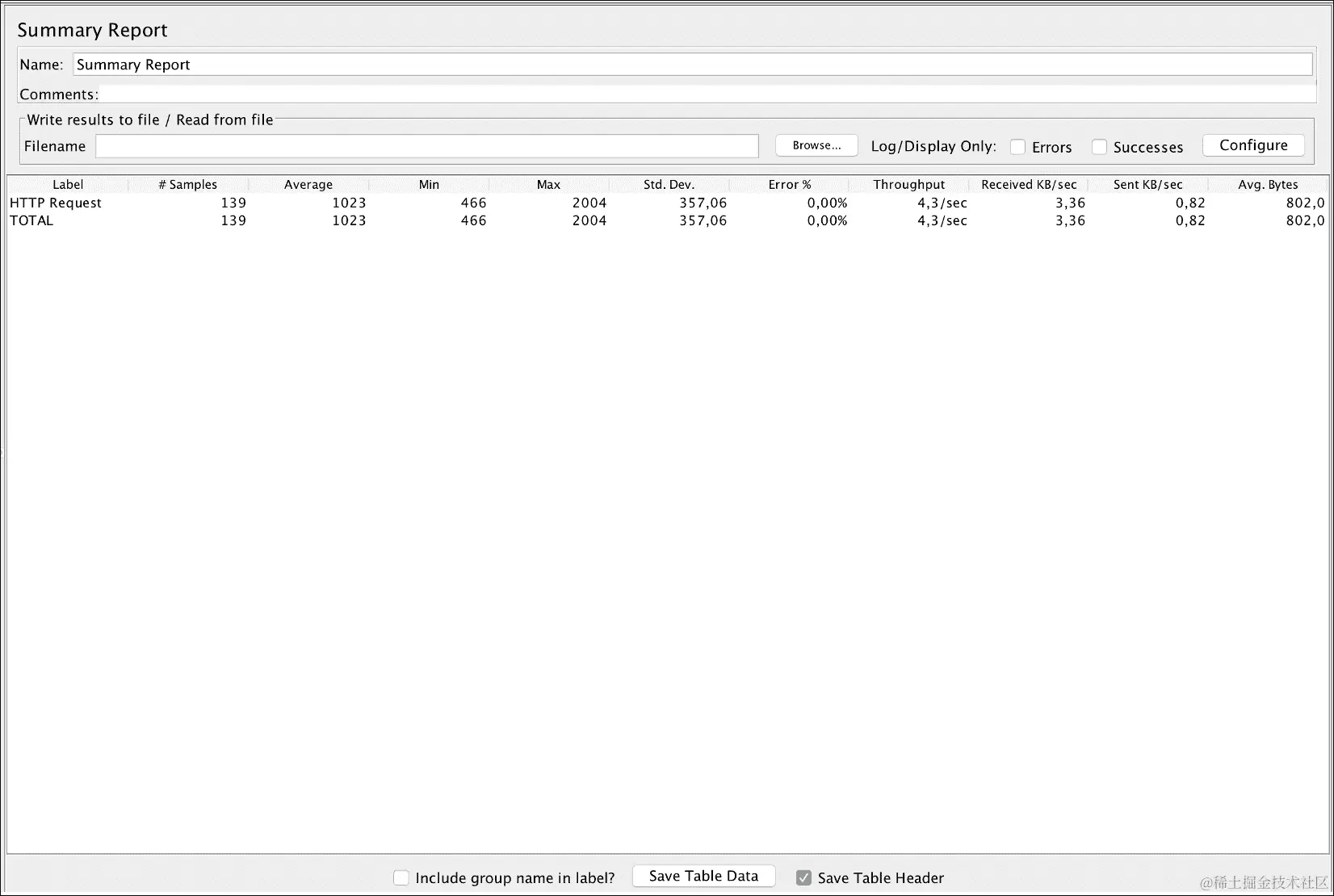Toggle Include group name in label

point(401,877)
